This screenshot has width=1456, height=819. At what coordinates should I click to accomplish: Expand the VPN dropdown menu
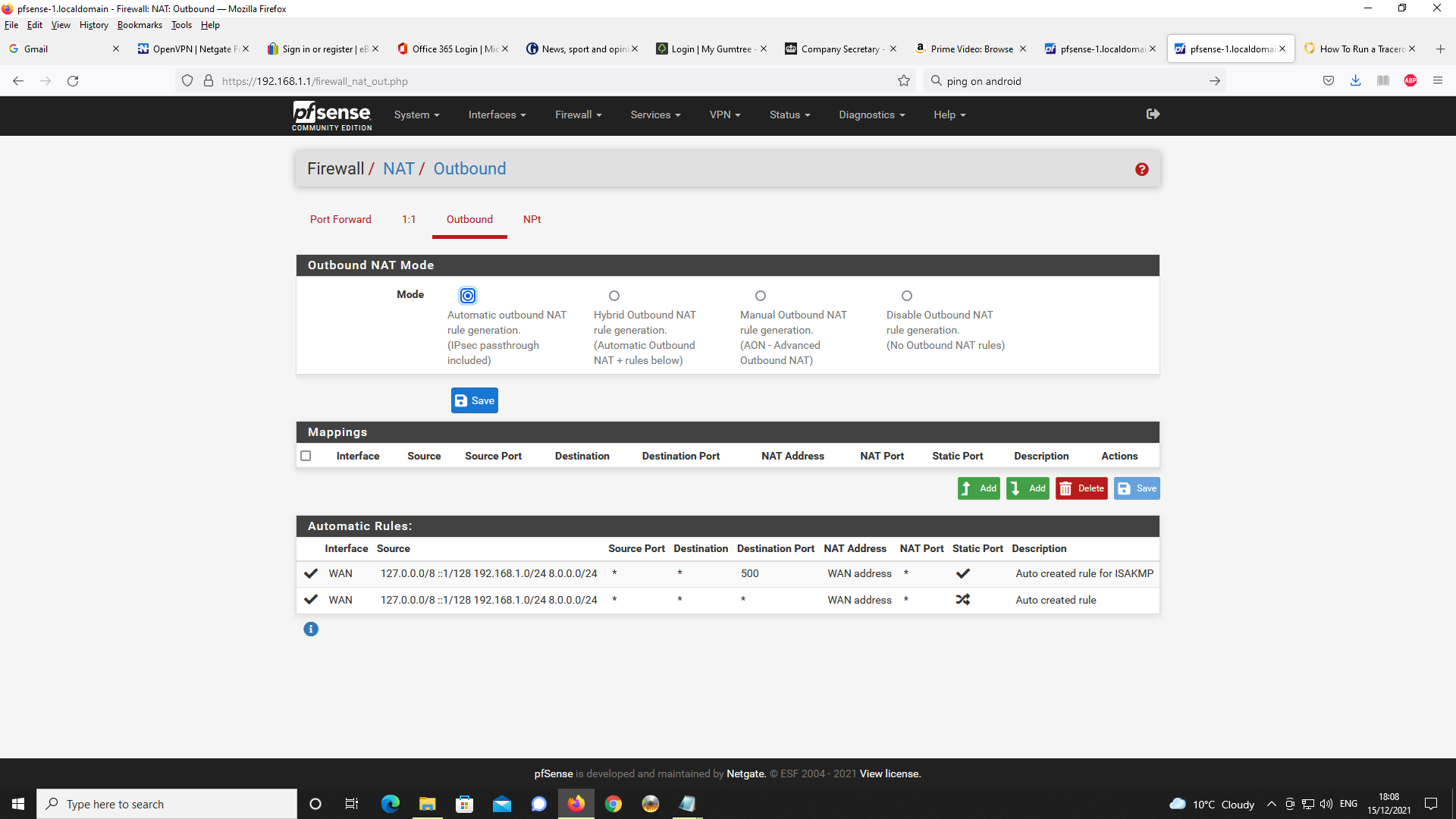(725, 115)
